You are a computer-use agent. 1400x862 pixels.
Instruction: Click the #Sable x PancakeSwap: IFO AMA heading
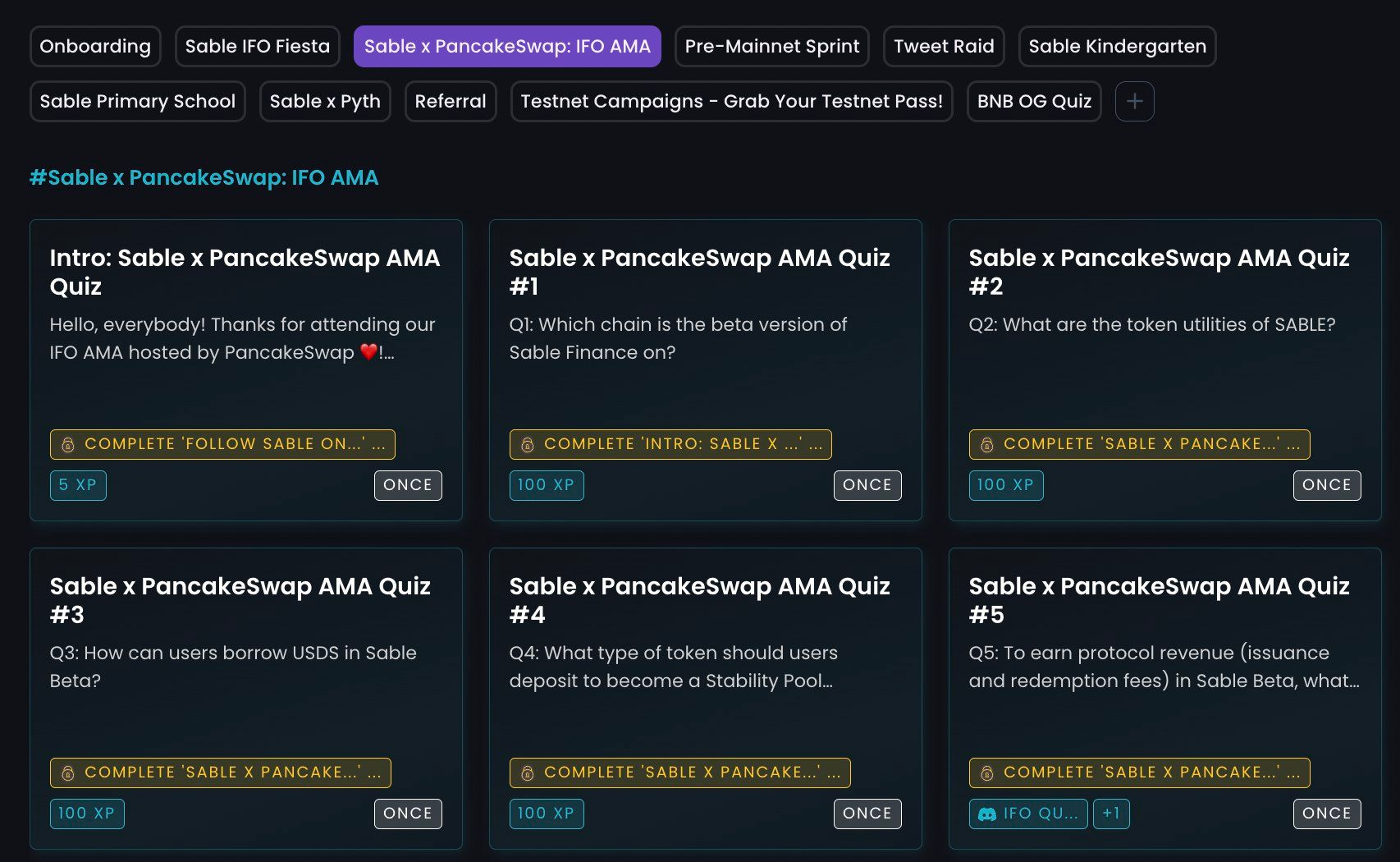click(204, 178)
